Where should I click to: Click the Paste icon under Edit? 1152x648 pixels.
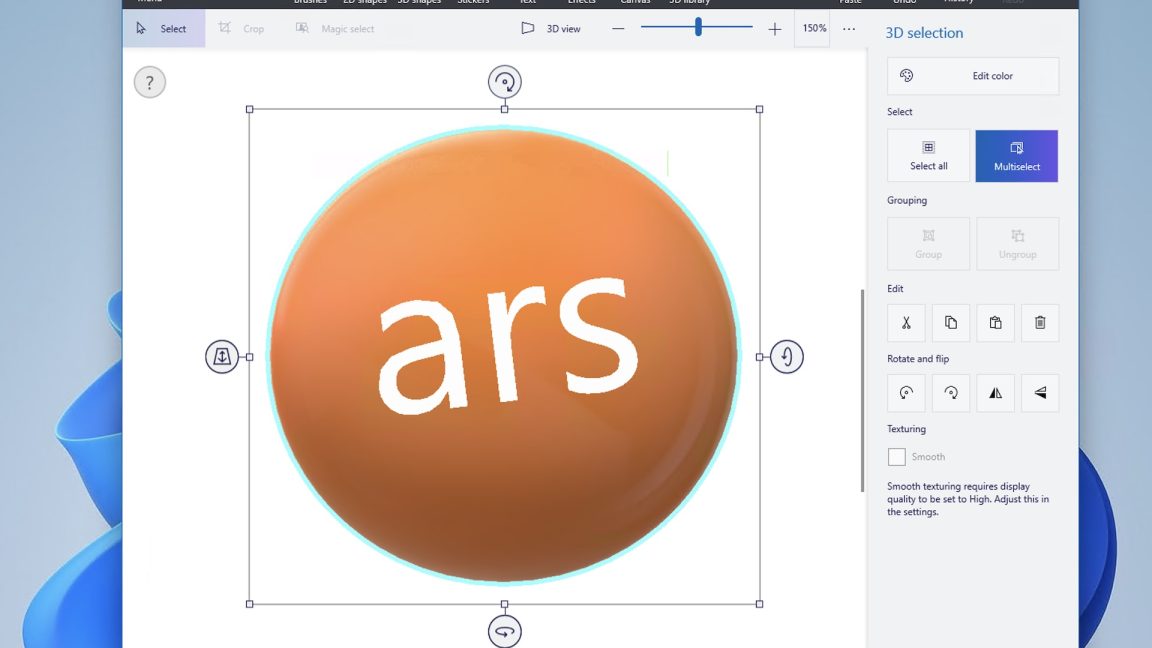(x=995, y=323)
